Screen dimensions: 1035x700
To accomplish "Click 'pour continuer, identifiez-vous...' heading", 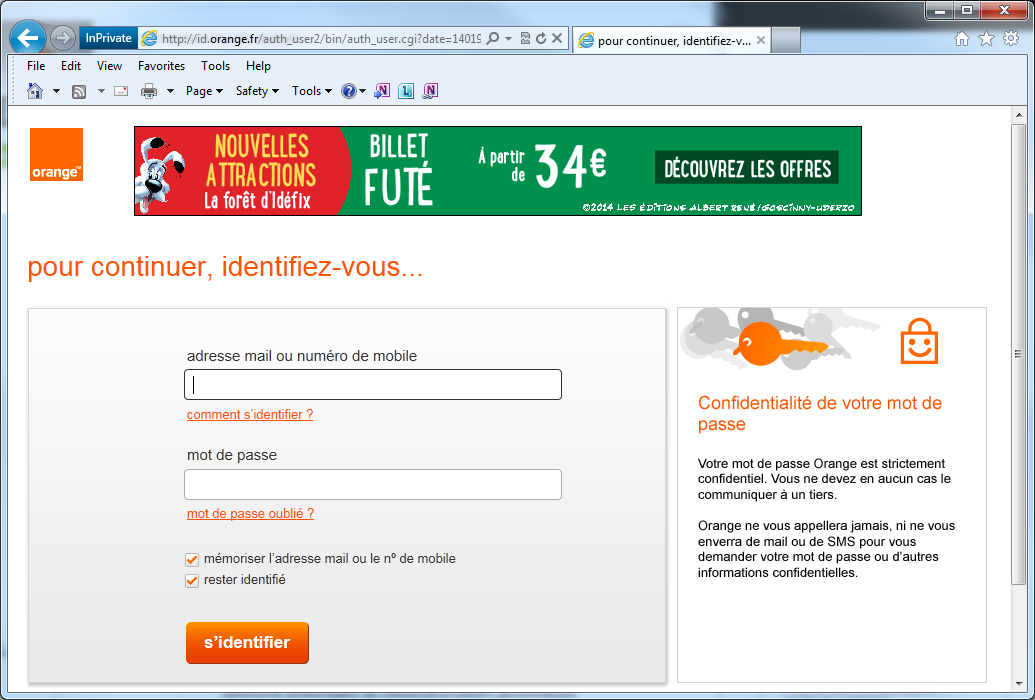I will click(x=225, y=267).
